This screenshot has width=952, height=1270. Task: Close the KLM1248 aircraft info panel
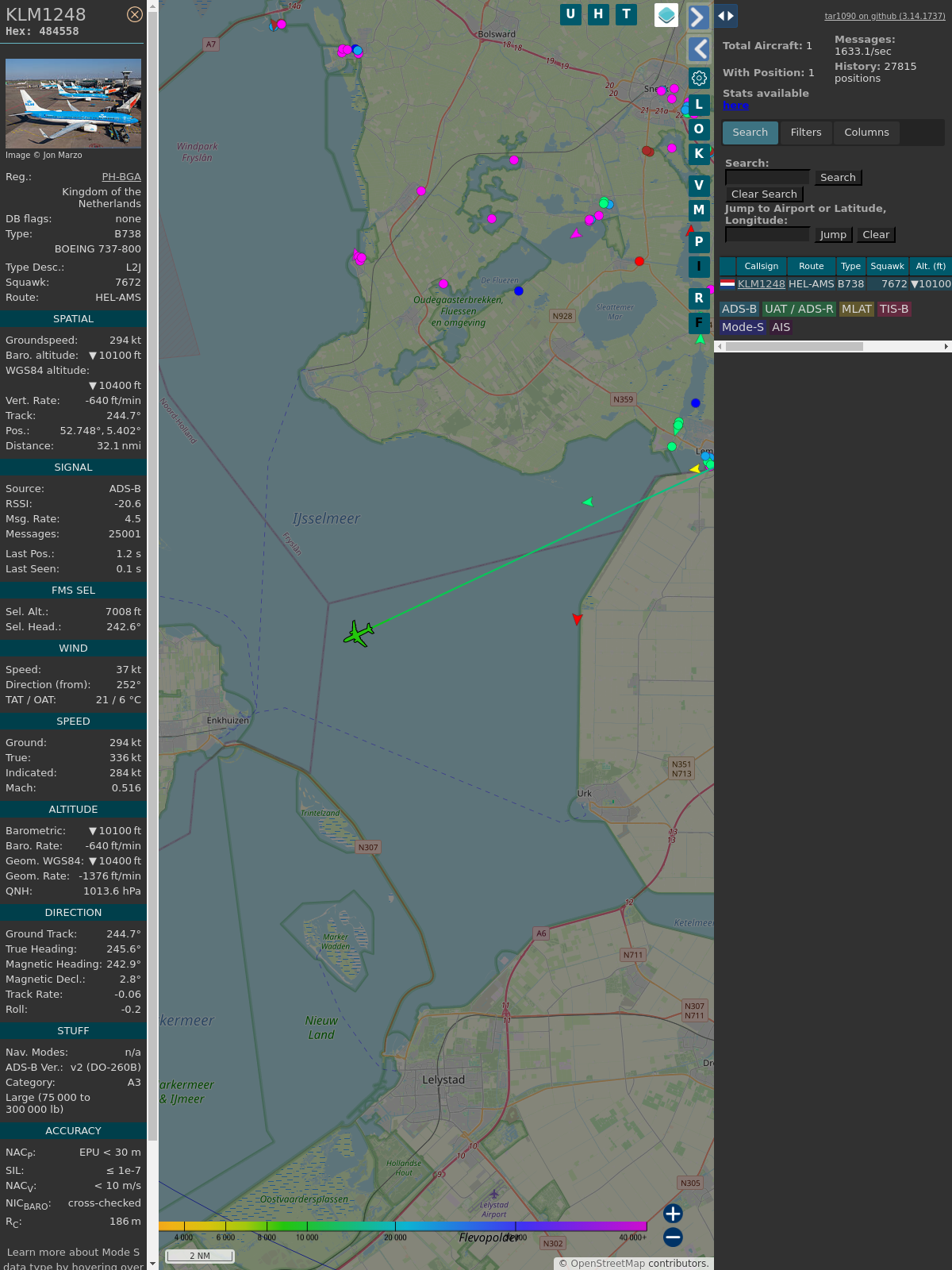coord(135,14)
